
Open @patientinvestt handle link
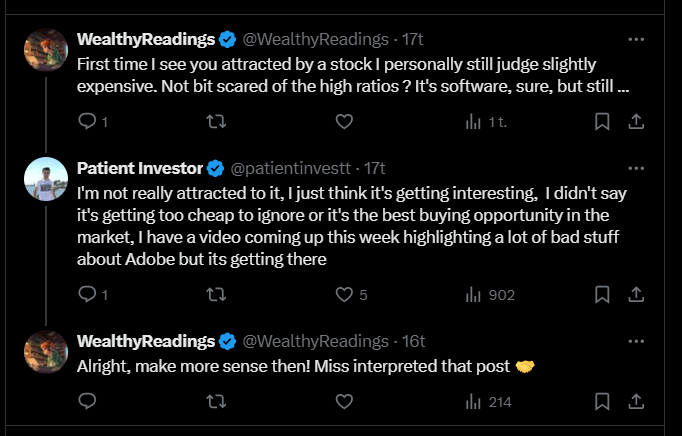[x=290, y=168]
